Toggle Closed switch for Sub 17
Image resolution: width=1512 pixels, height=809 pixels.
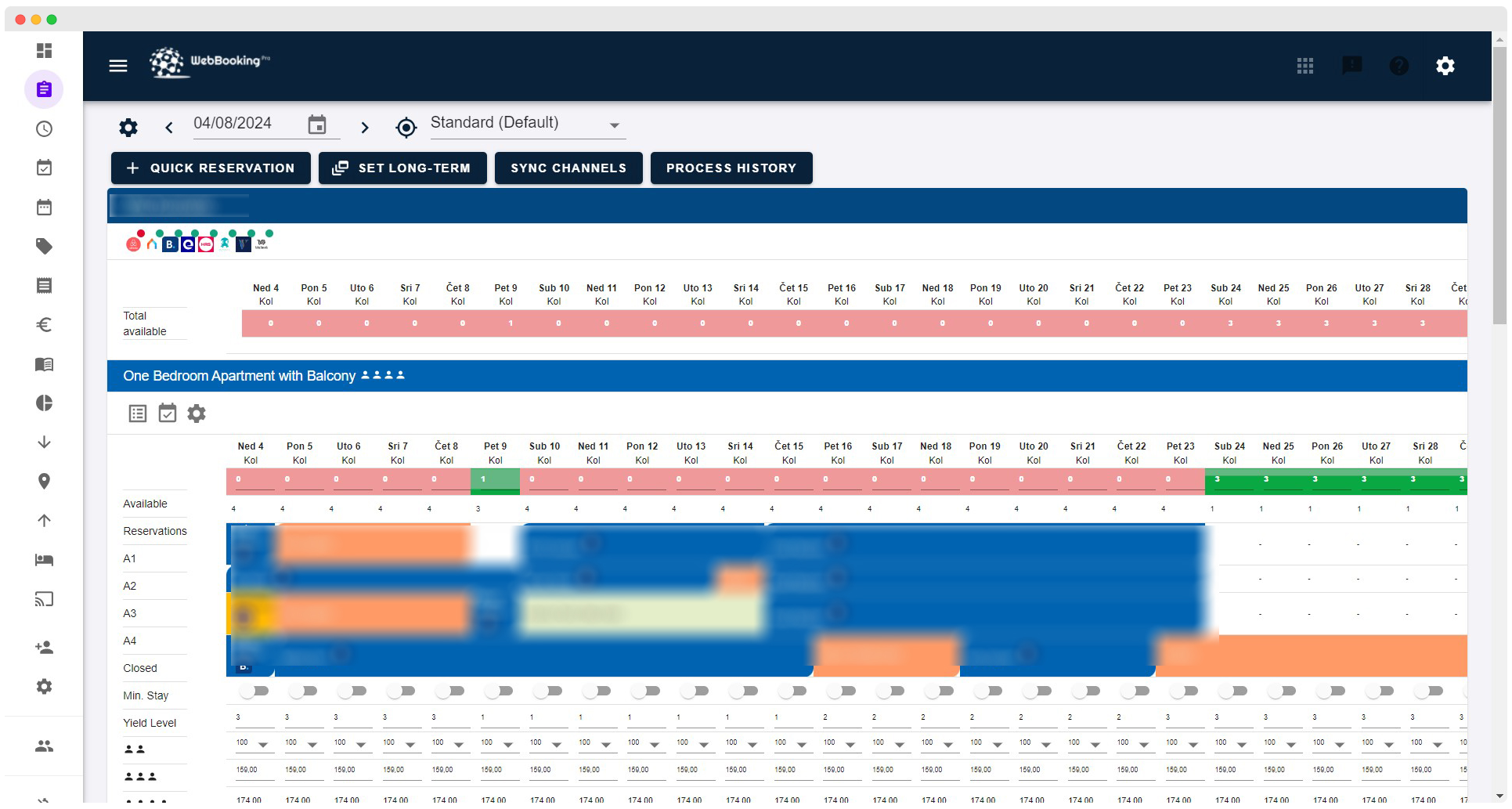pyautogui.click(x=890, y=691)
